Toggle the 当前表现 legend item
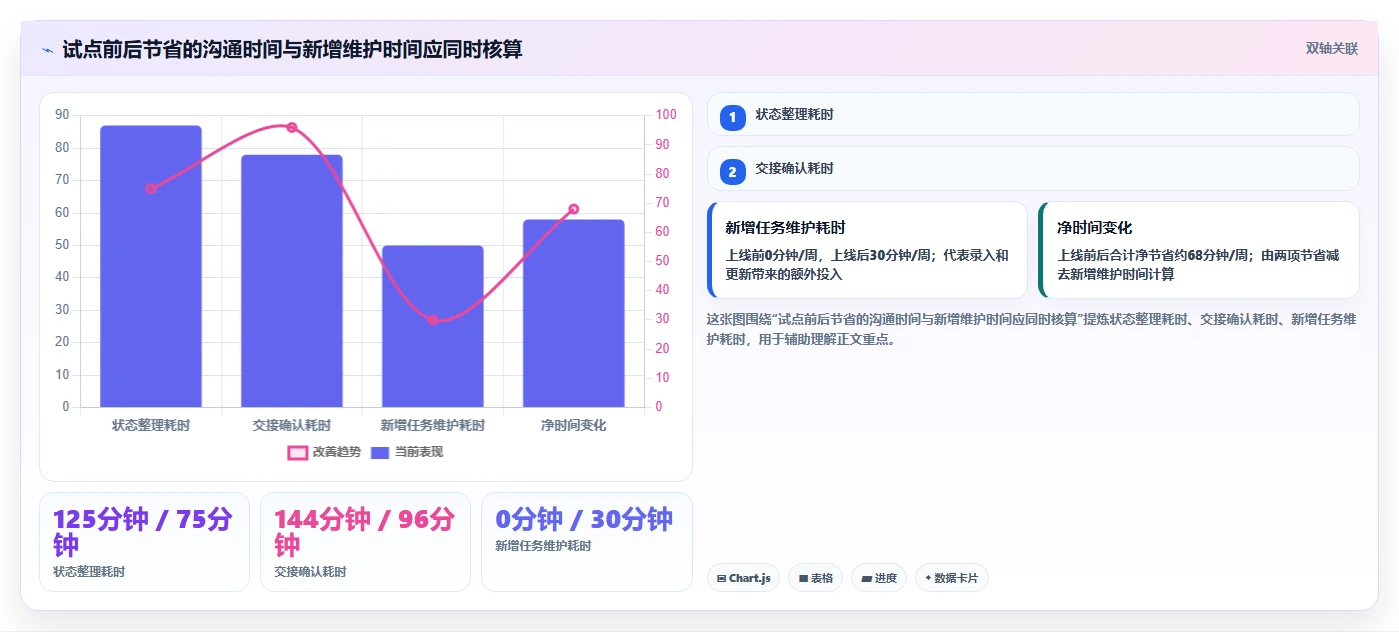Viewport: 1399px width, 632px height. pyautogui.click(x=407, y=452)
